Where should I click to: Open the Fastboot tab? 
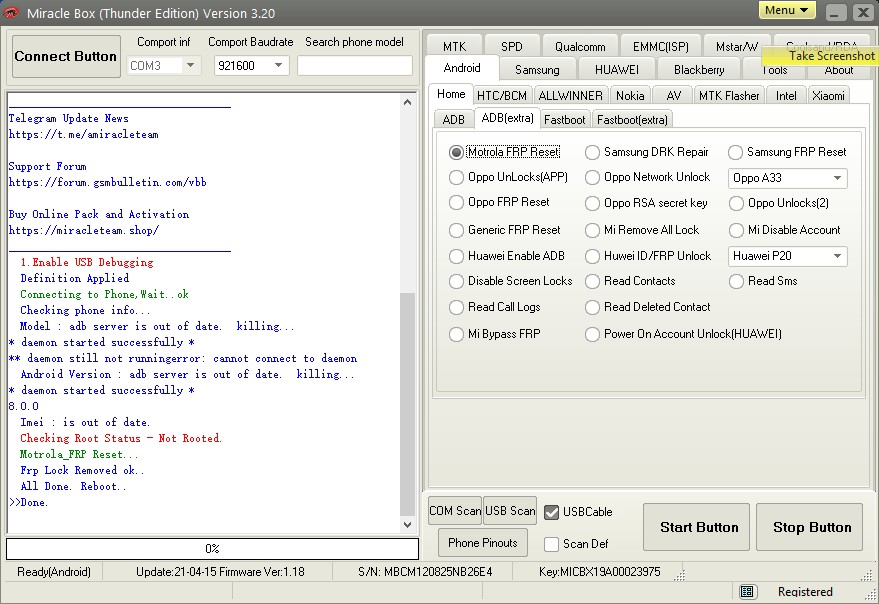point(564,119)
